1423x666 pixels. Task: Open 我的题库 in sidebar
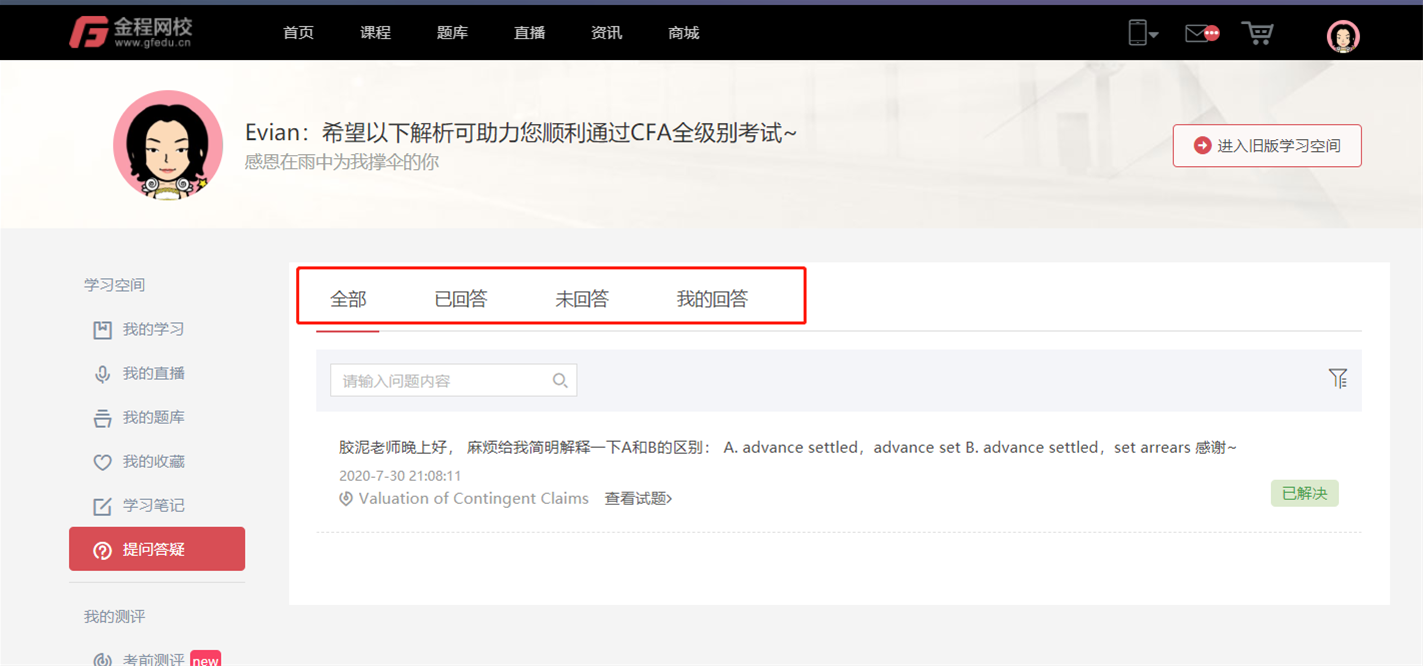(153, 418)
